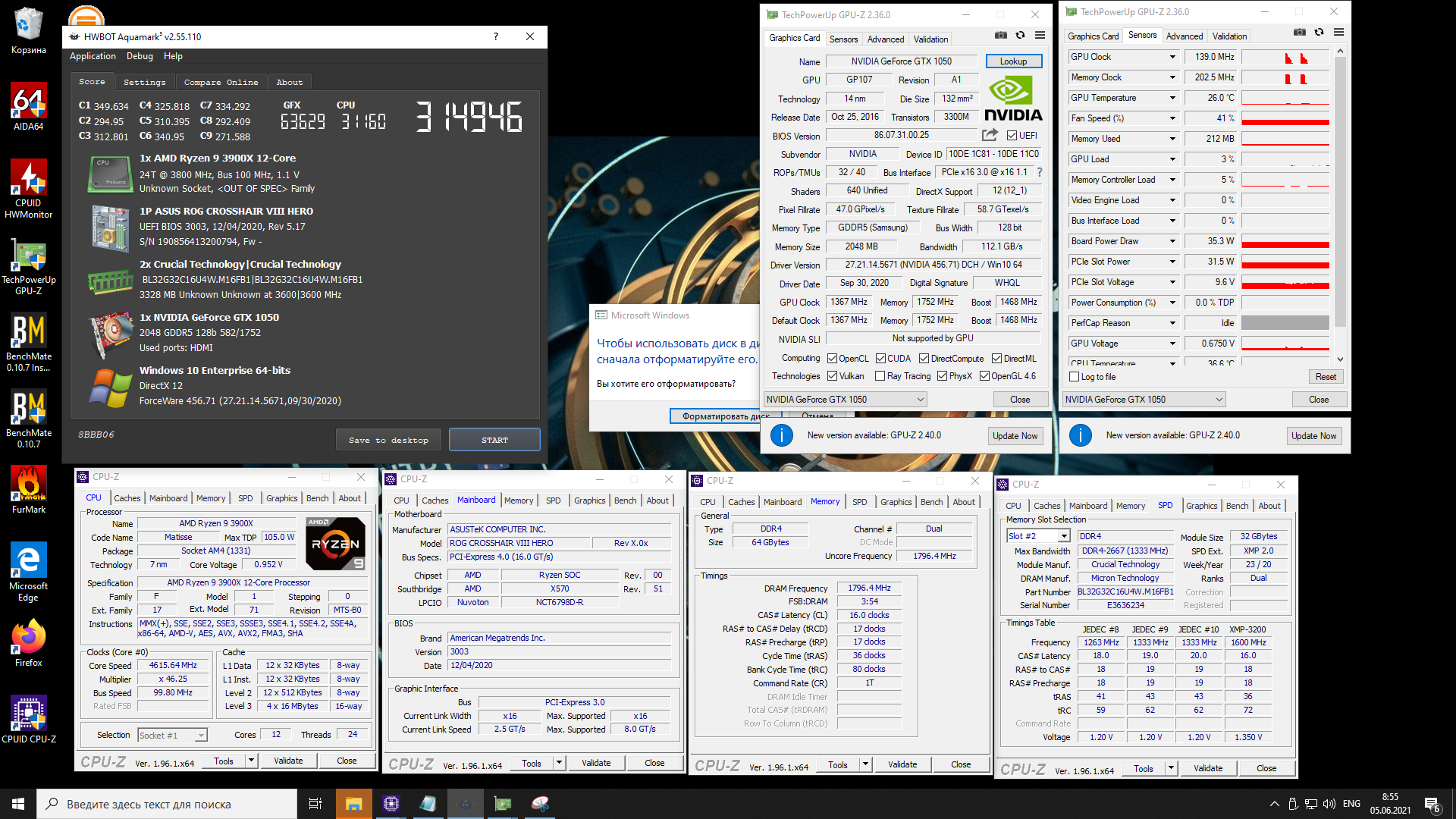Open GPU selector dropdown in Sensors window
This screenshot has height=819, width=1456.
point(1144,400)
